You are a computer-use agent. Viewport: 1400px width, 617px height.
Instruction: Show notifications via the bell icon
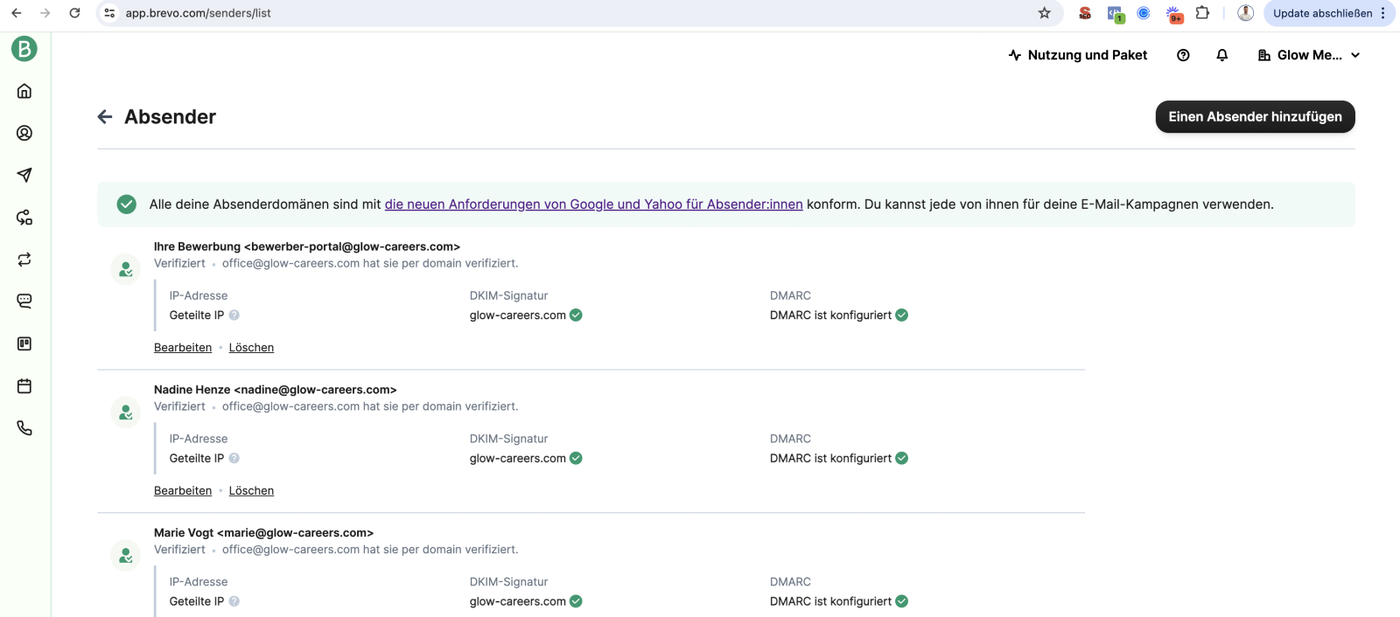[x=1222, y=56]
